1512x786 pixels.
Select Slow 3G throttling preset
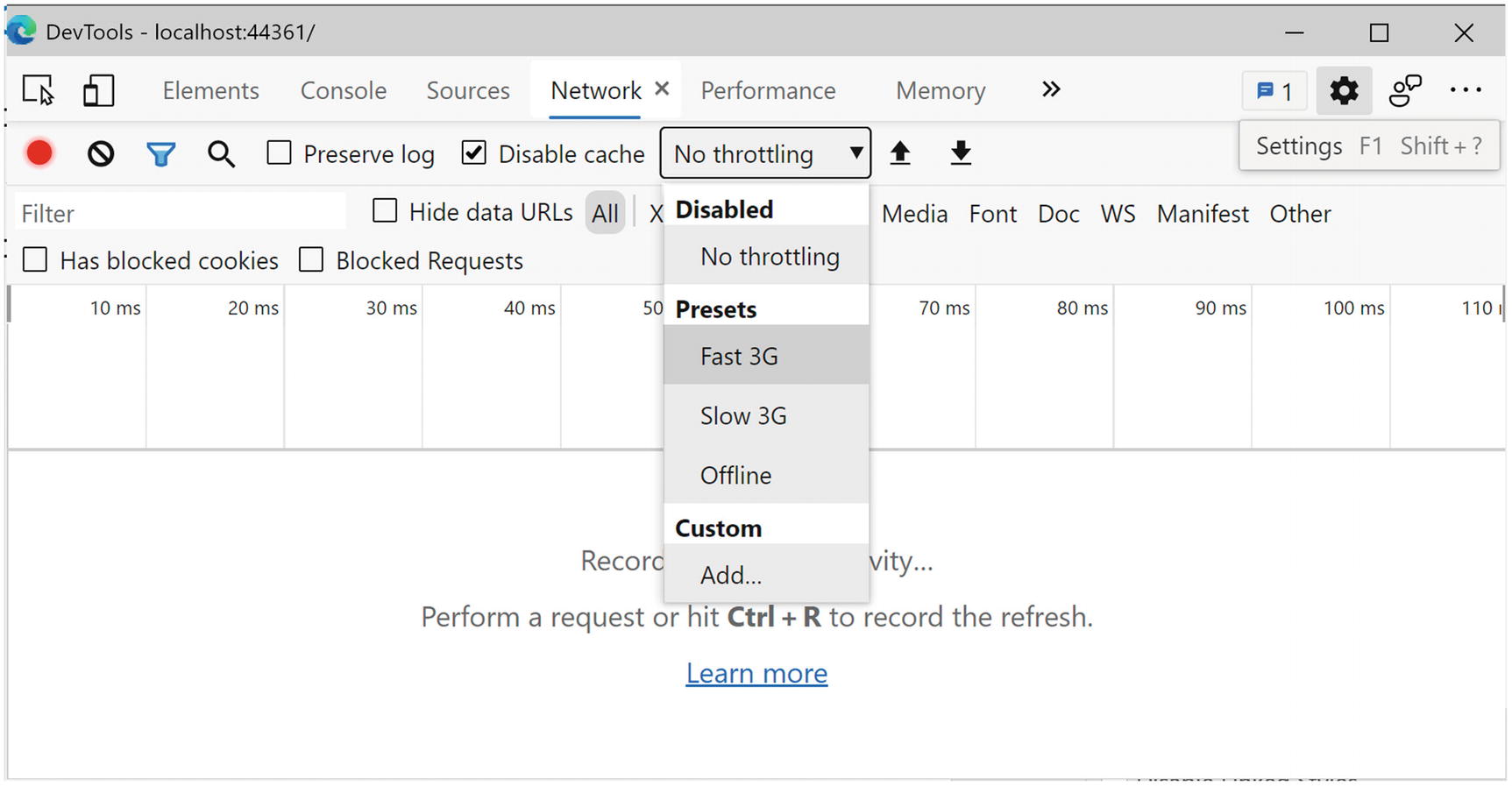click(743, 415)
